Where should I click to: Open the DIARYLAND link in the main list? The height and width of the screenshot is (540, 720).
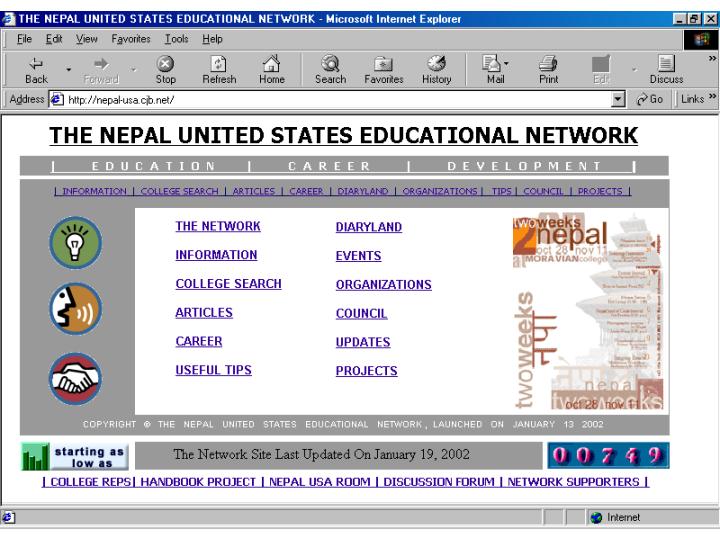(x=368, y=227)
